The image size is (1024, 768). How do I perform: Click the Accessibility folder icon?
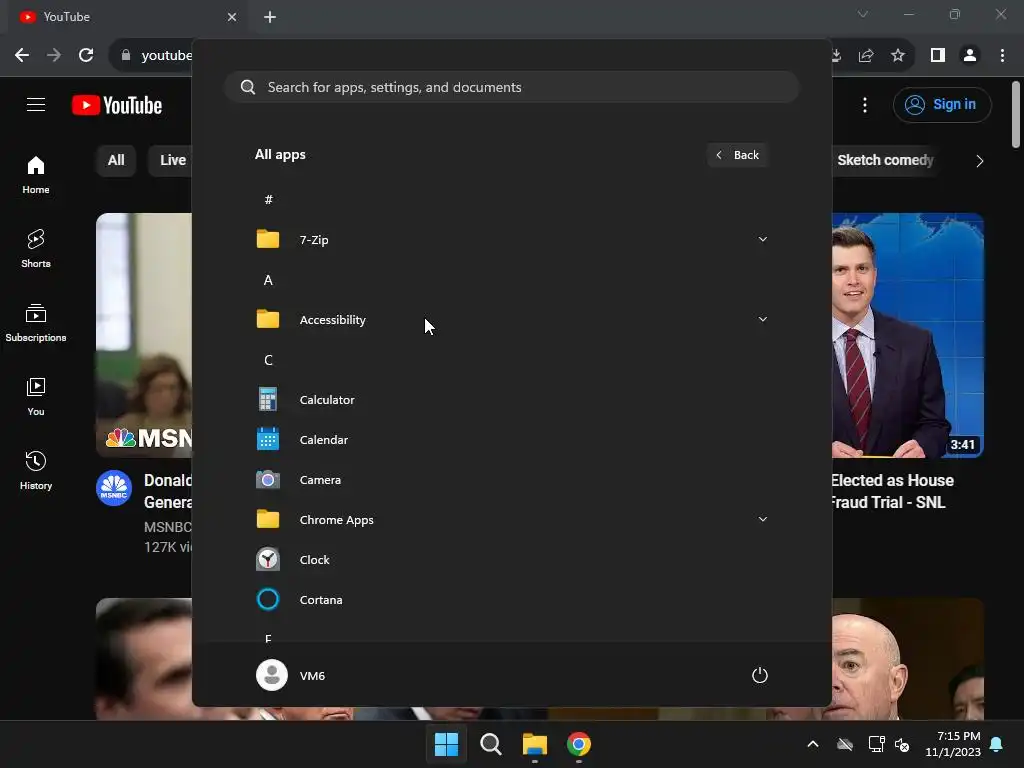(x=268, y=319)
